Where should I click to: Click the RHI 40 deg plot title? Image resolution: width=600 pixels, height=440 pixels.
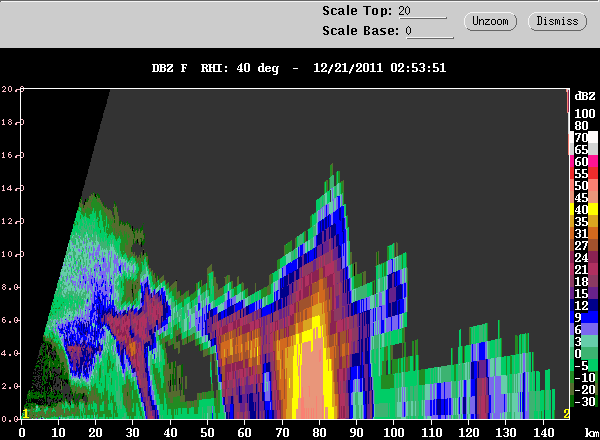298,68
